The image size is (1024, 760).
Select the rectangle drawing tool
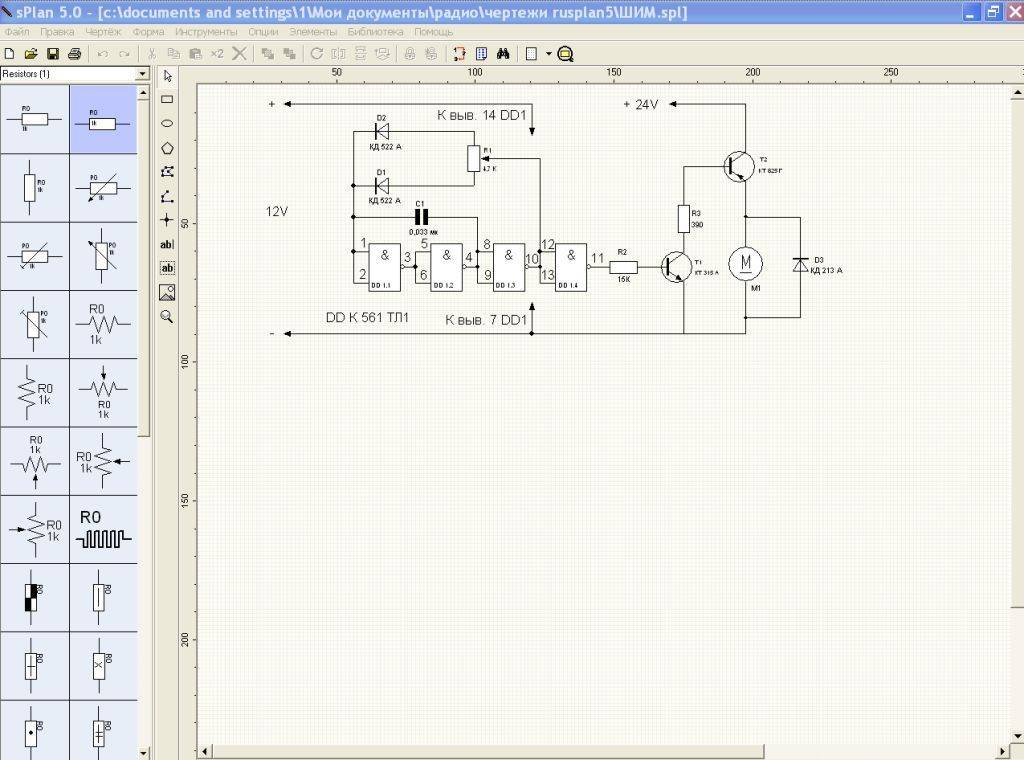[167, 100]
